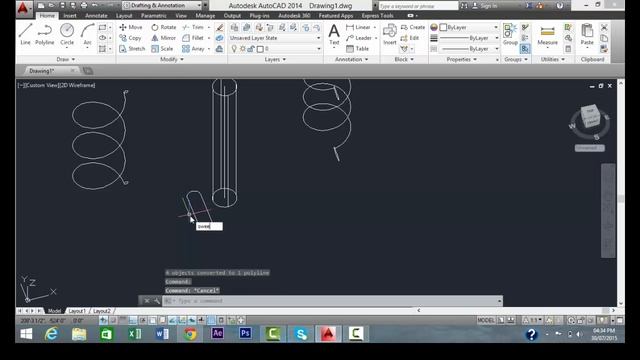Open the AutoCAD application menu button
The image size is (640, 360).
[x=23, y=8]
